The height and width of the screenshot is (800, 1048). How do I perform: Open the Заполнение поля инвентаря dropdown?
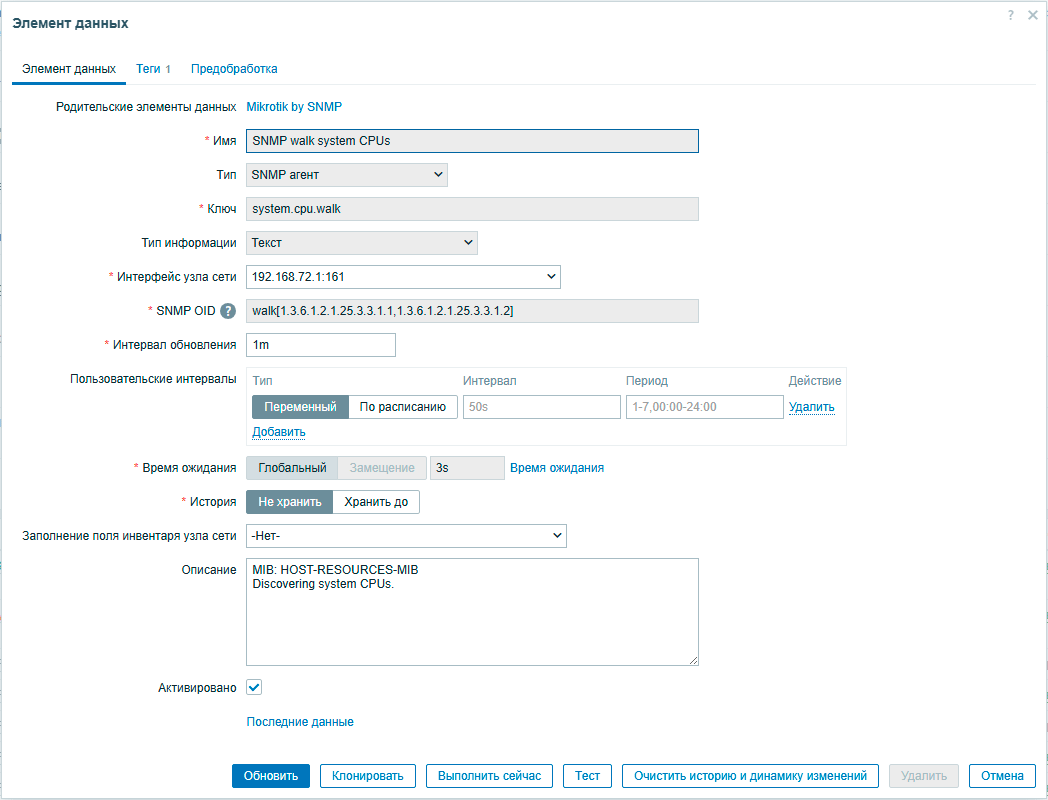[x=406, y=536]
